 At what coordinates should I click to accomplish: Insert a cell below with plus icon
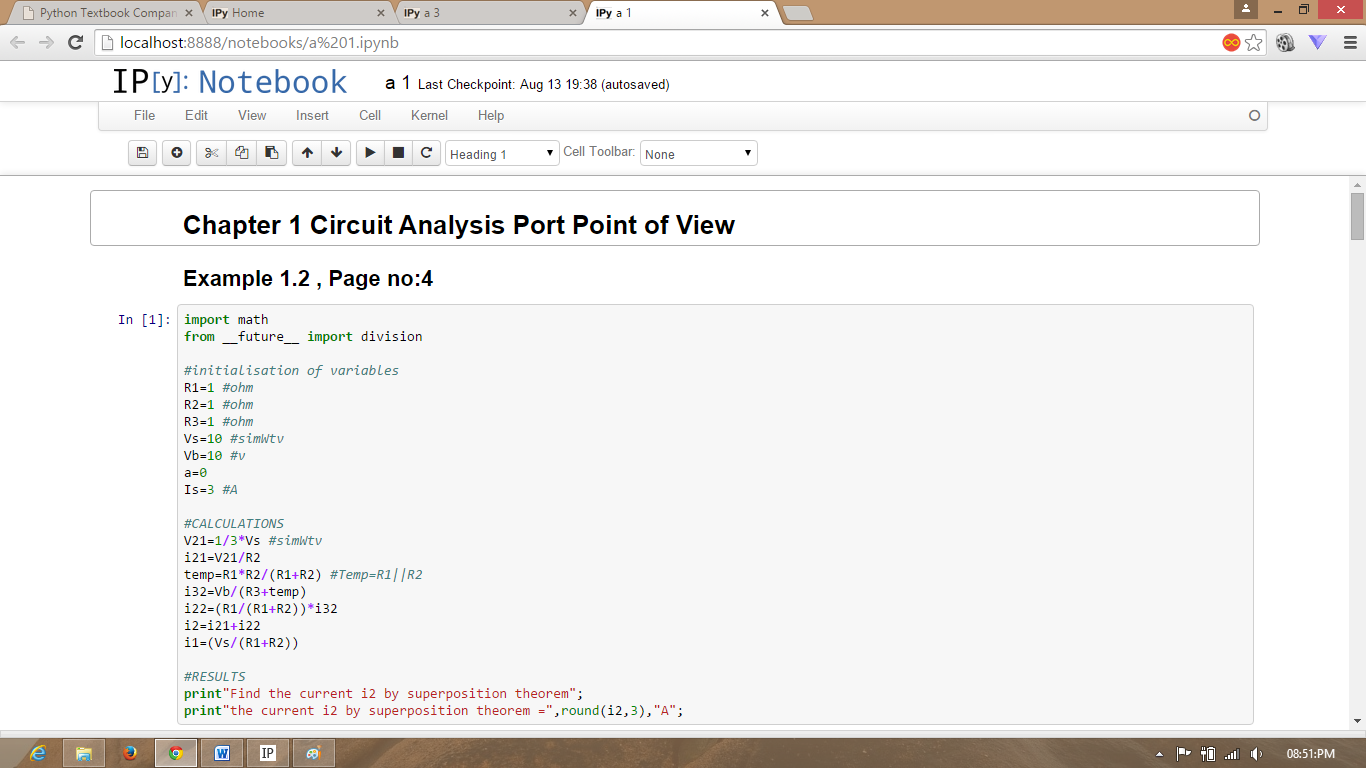point(177,153)
